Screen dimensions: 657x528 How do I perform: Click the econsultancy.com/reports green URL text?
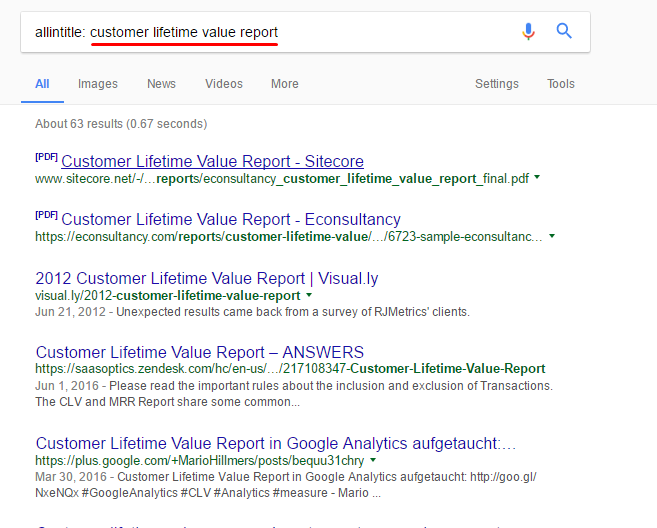289,237
